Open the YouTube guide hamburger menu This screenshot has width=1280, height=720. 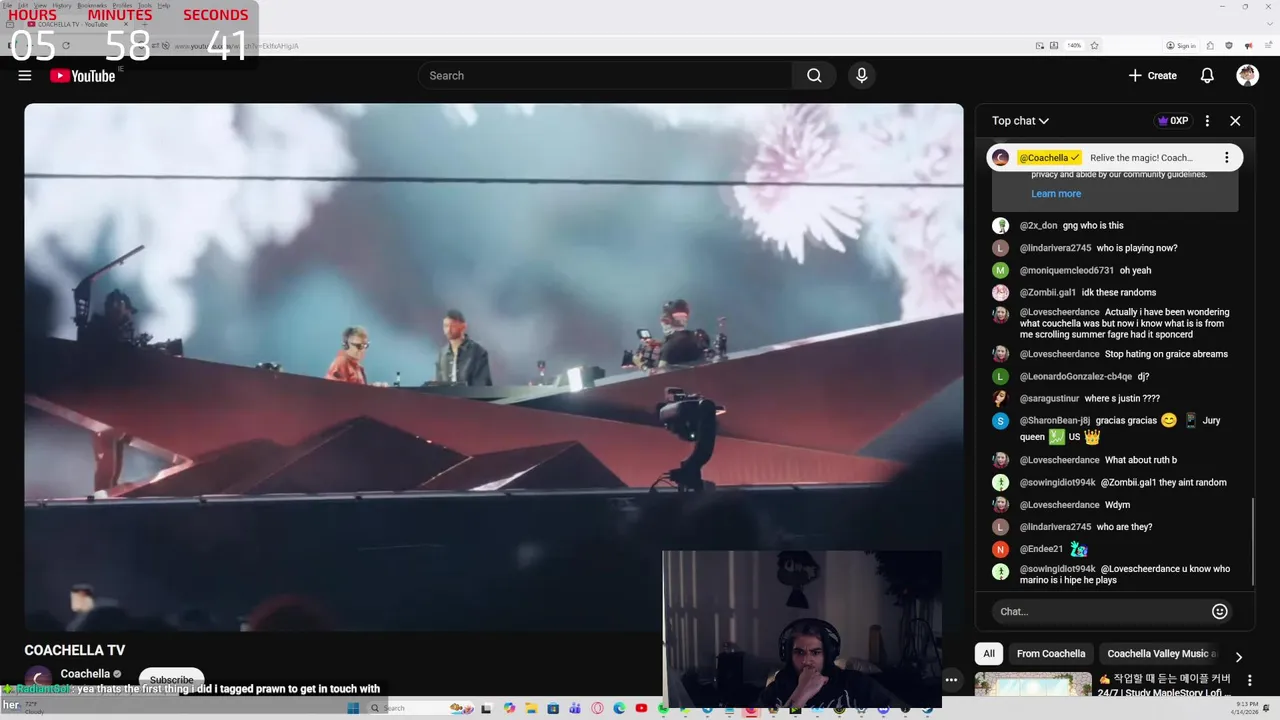pos(25,76)
